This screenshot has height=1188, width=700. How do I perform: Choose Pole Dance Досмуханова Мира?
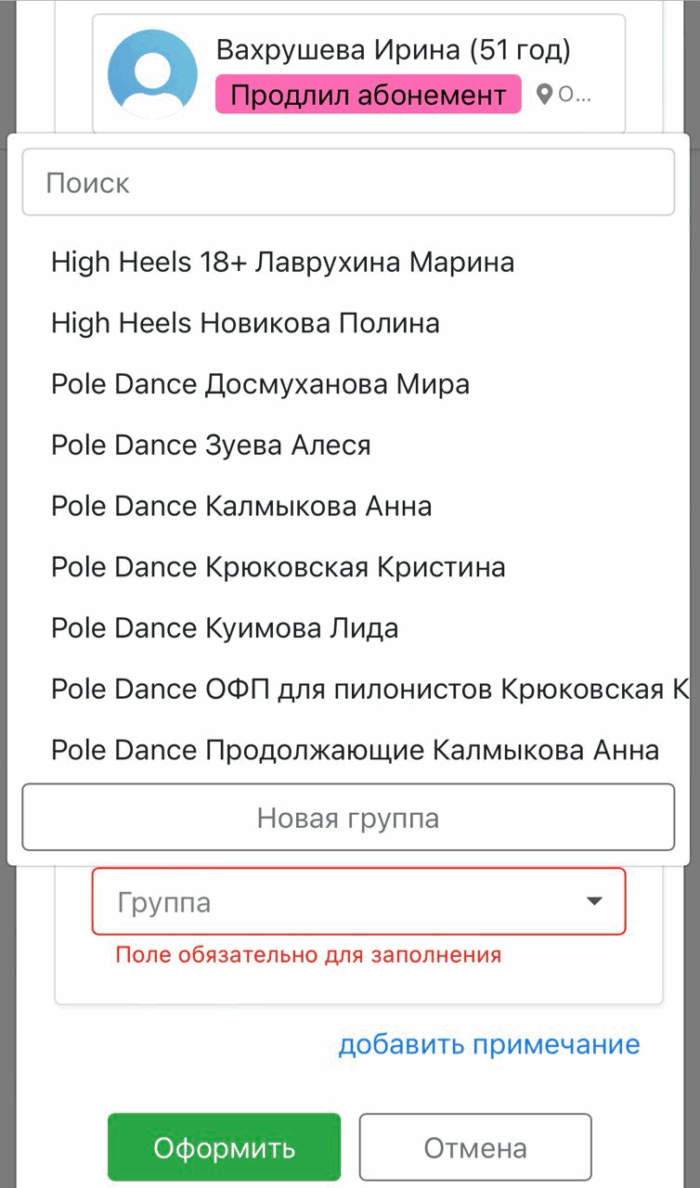pos(260,385)
